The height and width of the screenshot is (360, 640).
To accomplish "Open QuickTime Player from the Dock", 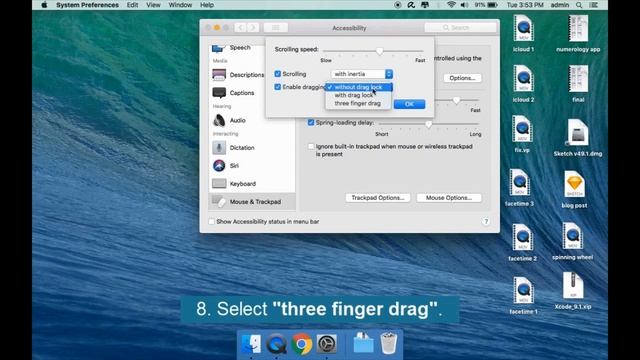I will click(277, 344).
